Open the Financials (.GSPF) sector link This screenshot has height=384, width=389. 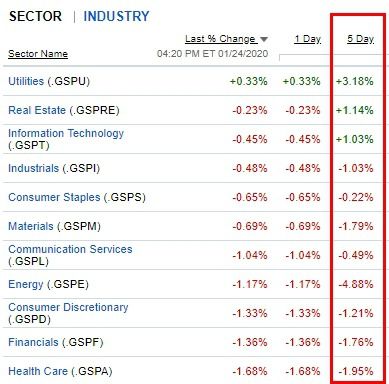(56, 342)
